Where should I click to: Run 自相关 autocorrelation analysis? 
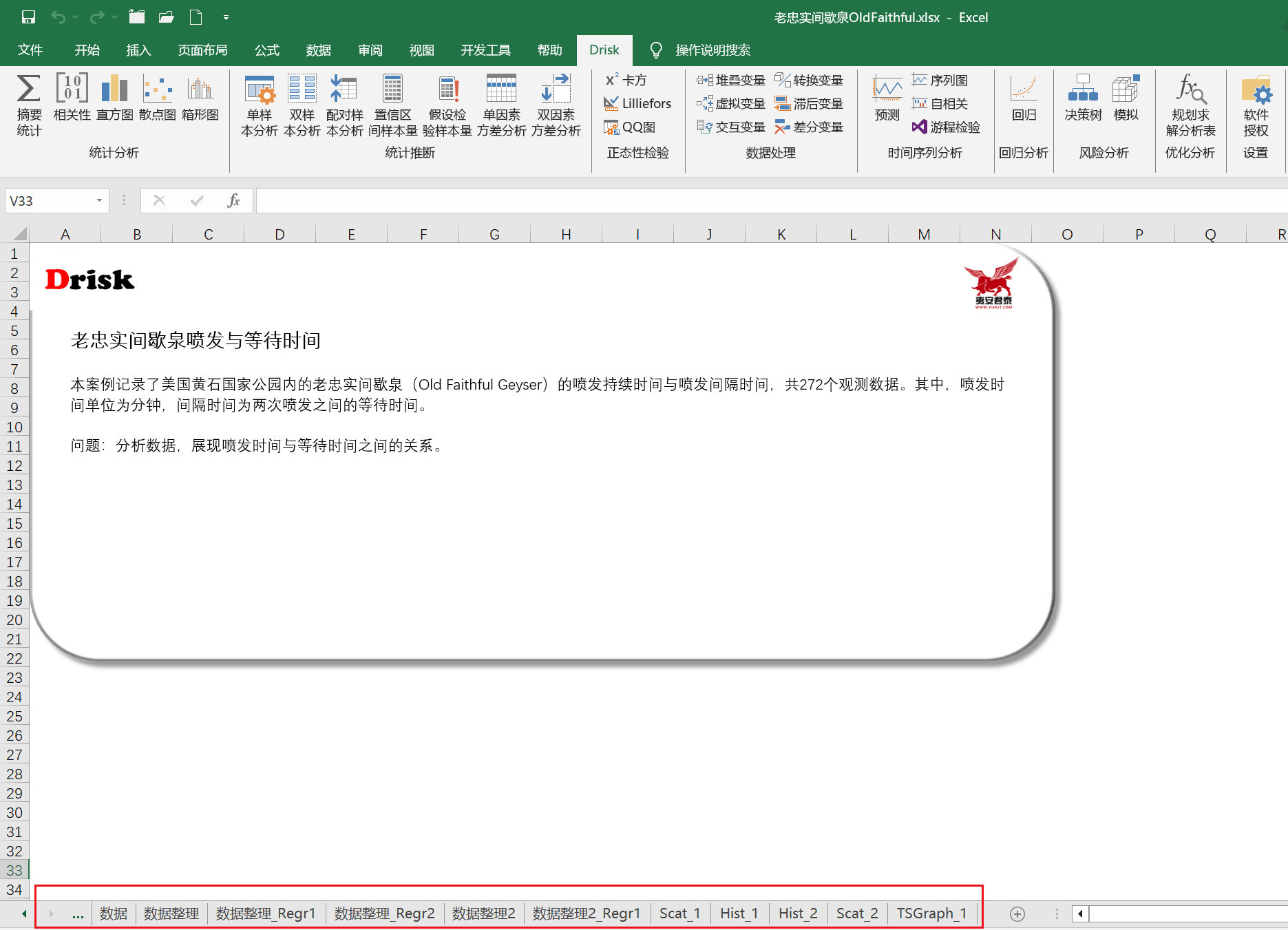[x=940, y=103]
